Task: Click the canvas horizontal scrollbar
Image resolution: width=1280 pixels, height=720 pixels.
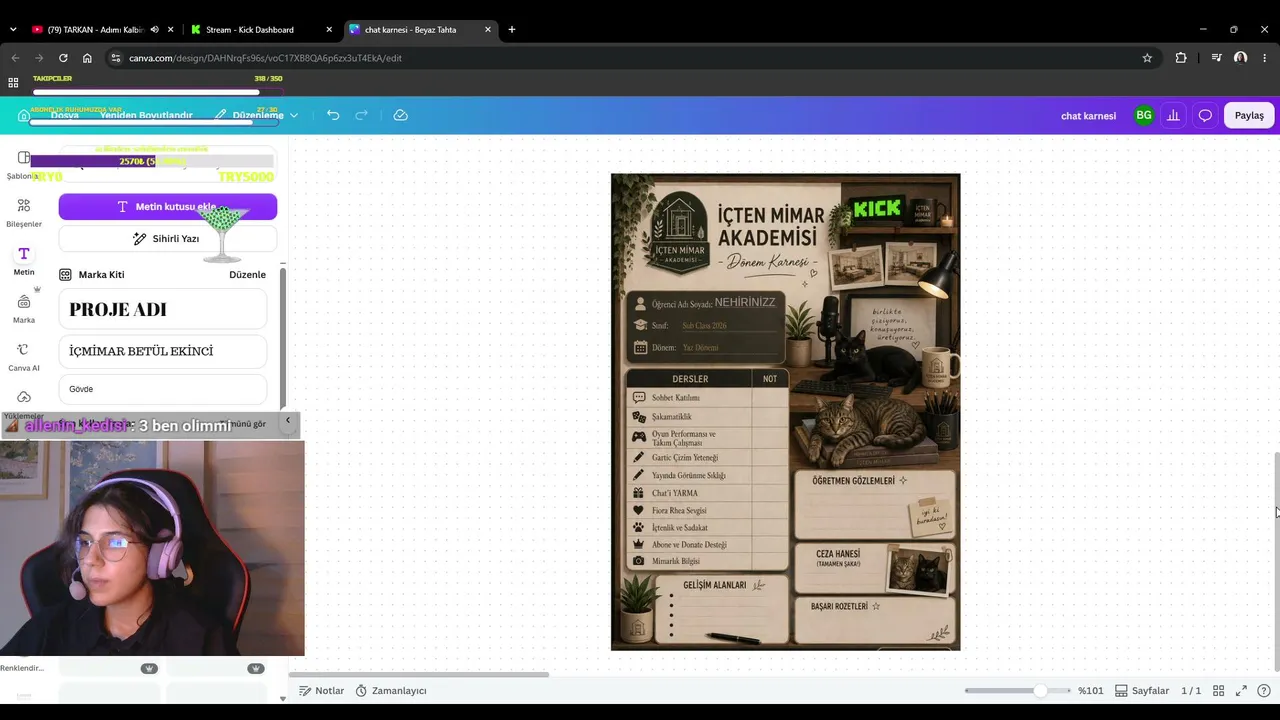Action: click(x=419, y=674)
